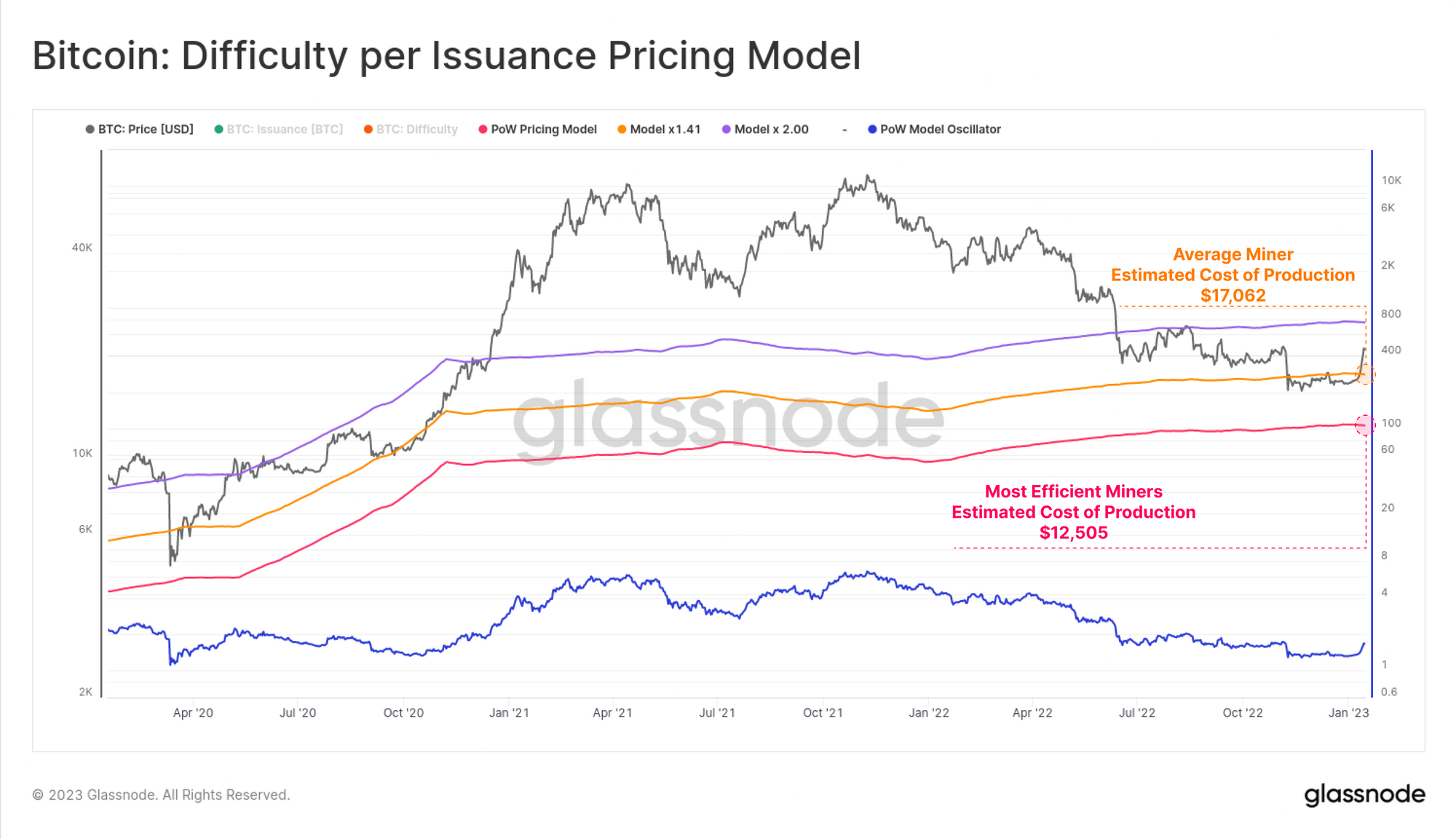Enable the BTC: Difficulty legend series
The image size is (1456, 839).
411,129
